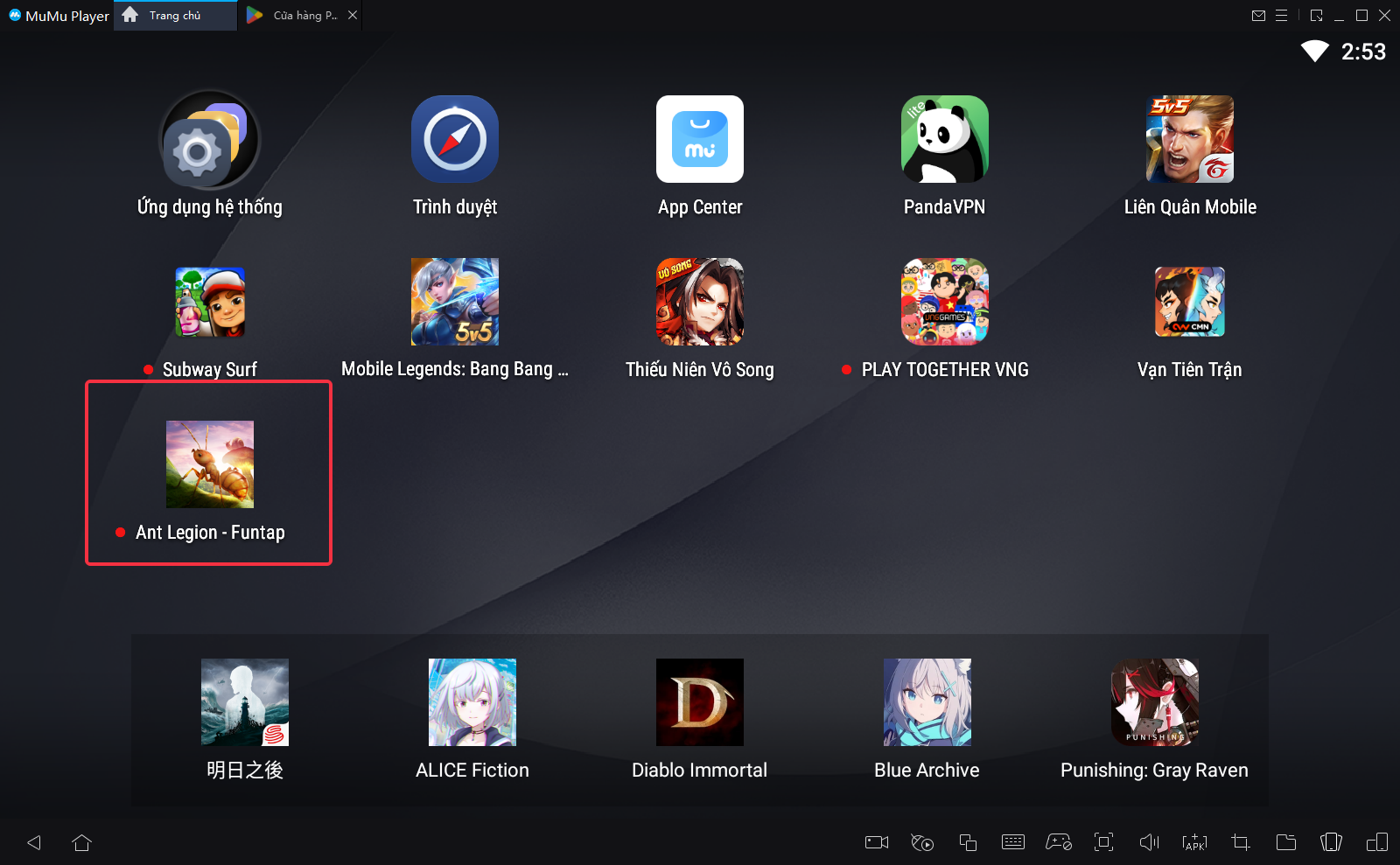
Task: Switch to the Cửa hàng Play tab
Action: click(297, 16)
